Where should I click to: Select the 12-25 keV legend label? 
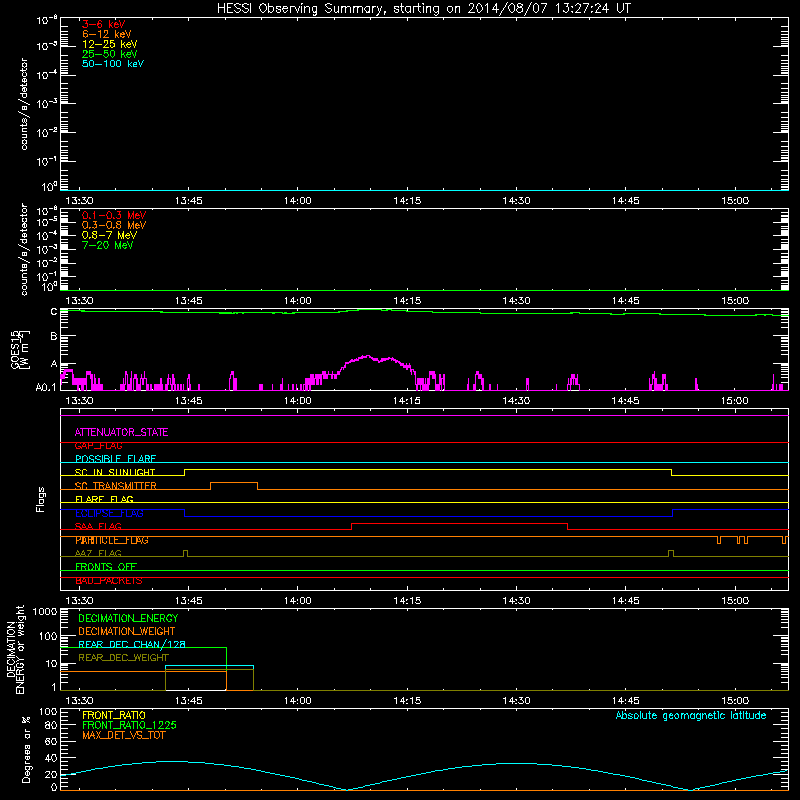point(109,44)
